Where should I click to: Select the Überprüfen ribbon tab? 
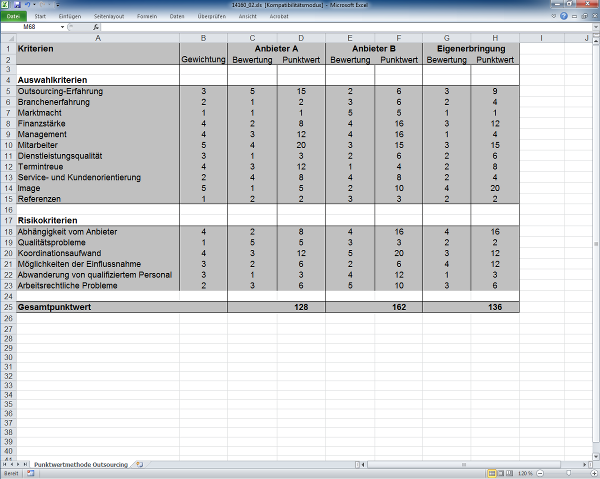212,17
